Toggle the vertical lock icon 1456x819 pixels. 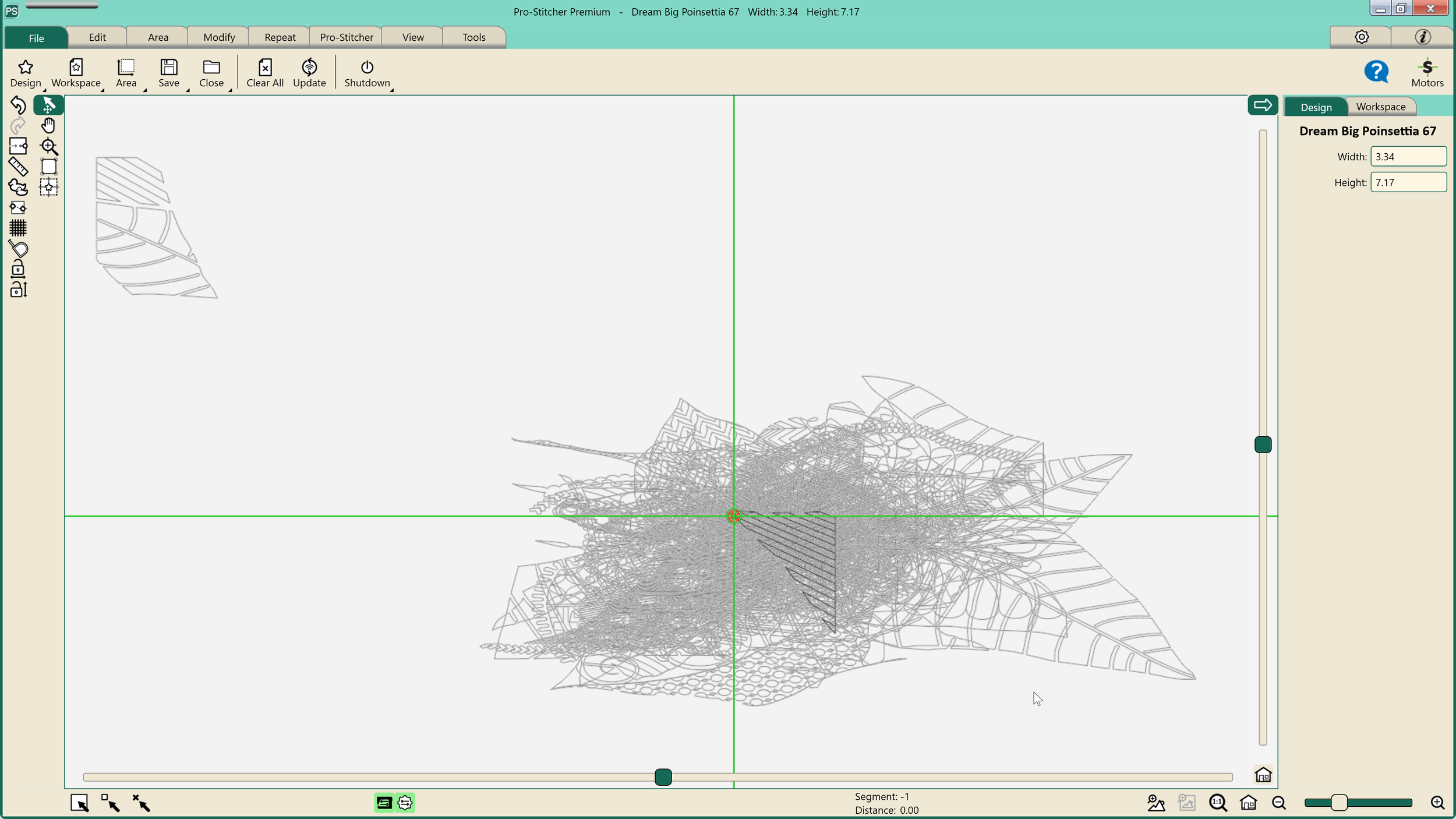tap(18, 290)
